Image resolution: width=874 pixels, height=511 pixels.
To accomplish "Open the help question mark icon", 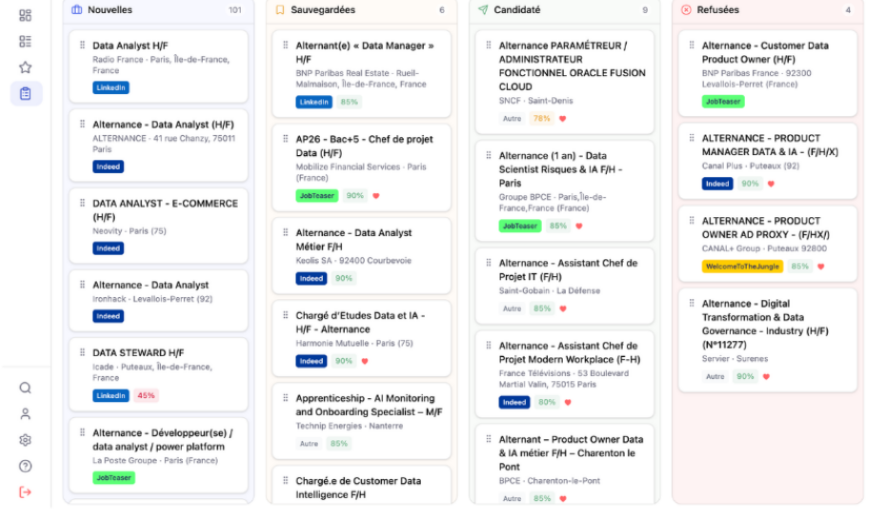I will coord(25,466).
